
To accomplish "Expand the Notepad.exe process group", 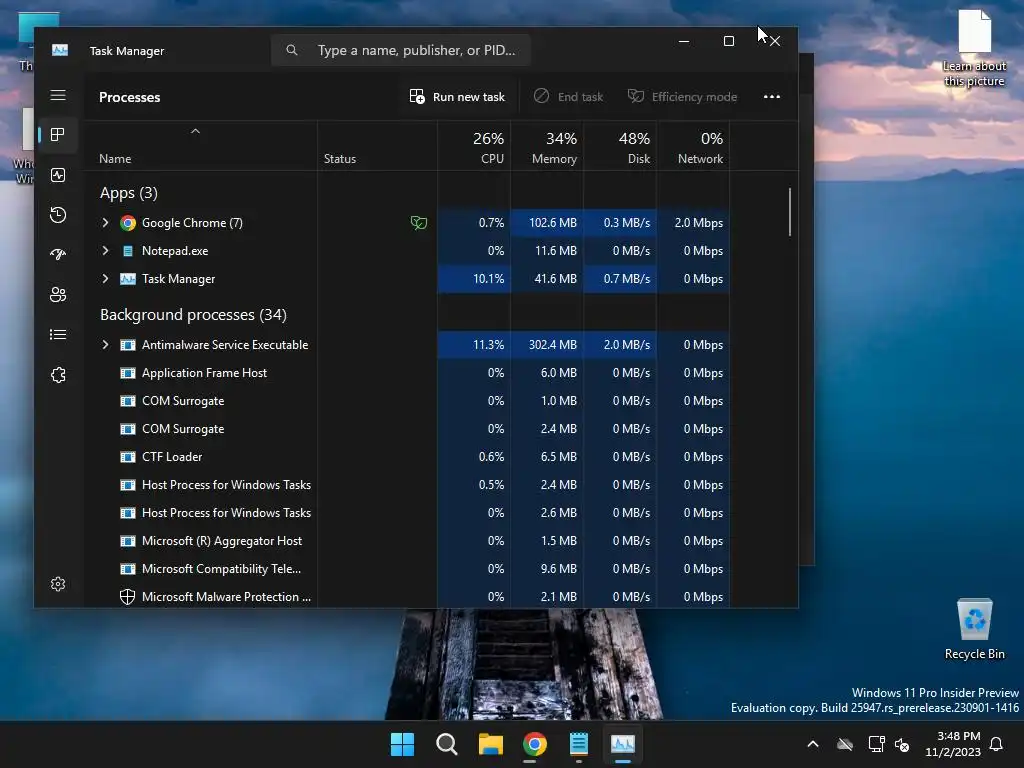I will pos(105,251).
